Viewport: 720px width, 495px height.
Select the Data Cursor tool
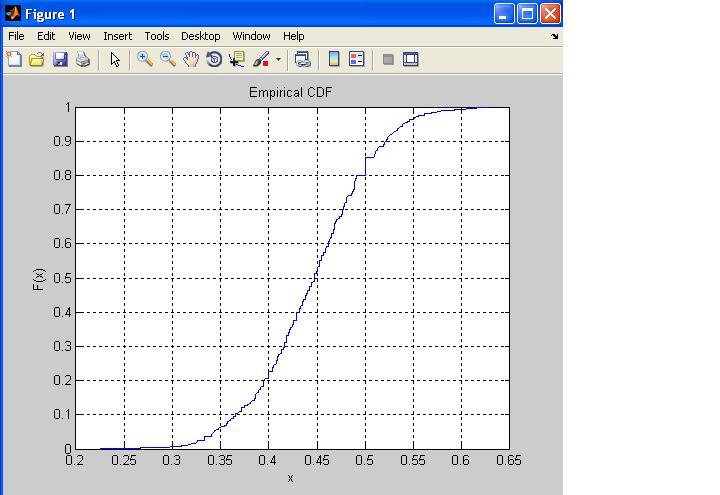pyautogui.click(x=237, y=59)
